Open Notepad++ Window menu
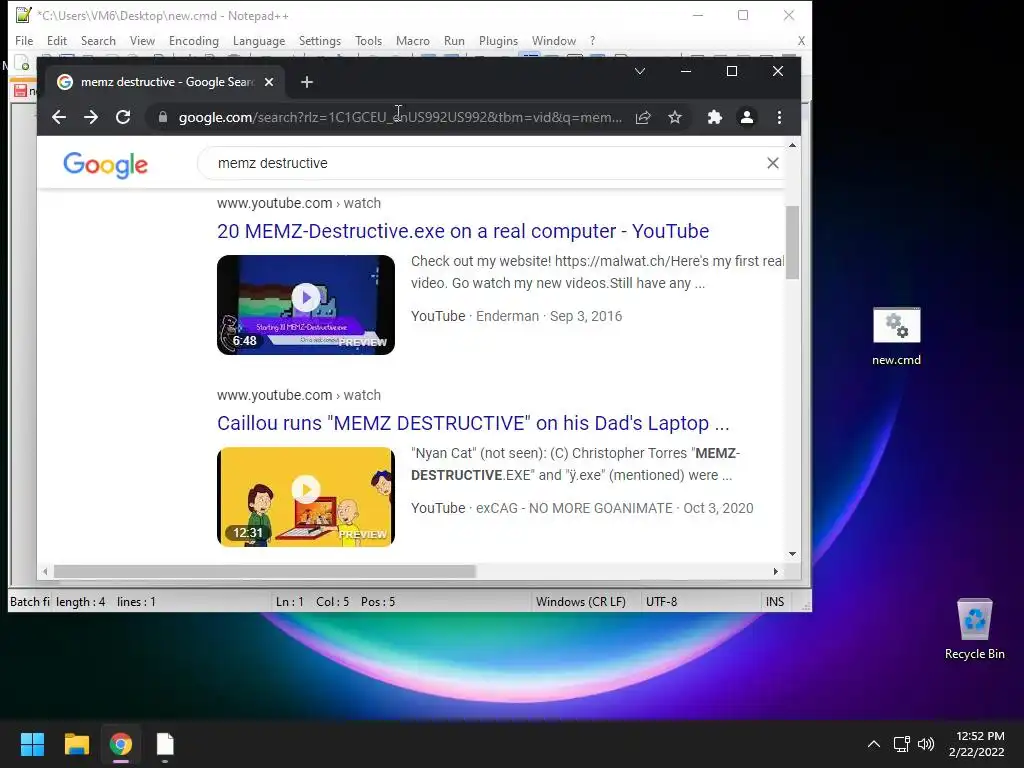Image resolution: width=1024 pixels, height=768 pixels. tap(554, 40)
